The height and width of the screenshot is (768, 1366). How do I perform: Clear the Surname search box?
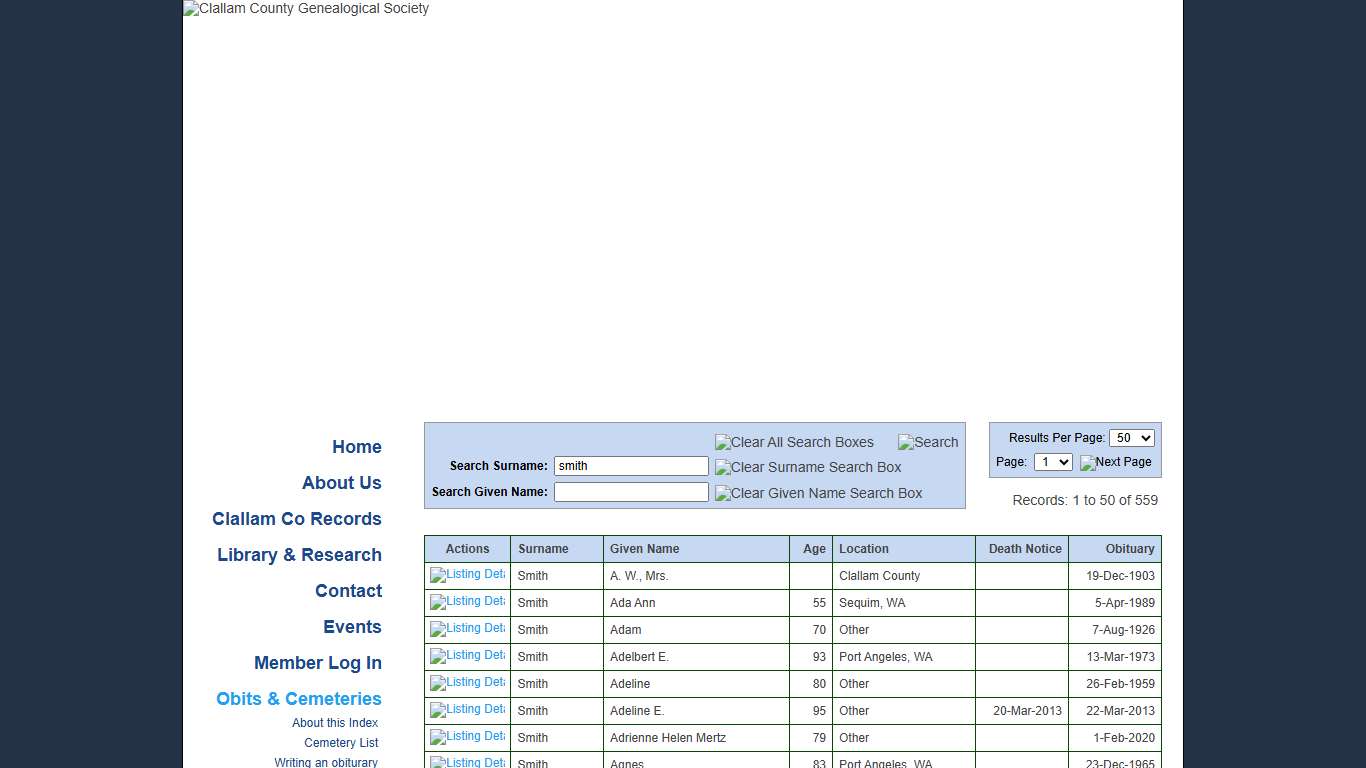(x=808, y=467)
